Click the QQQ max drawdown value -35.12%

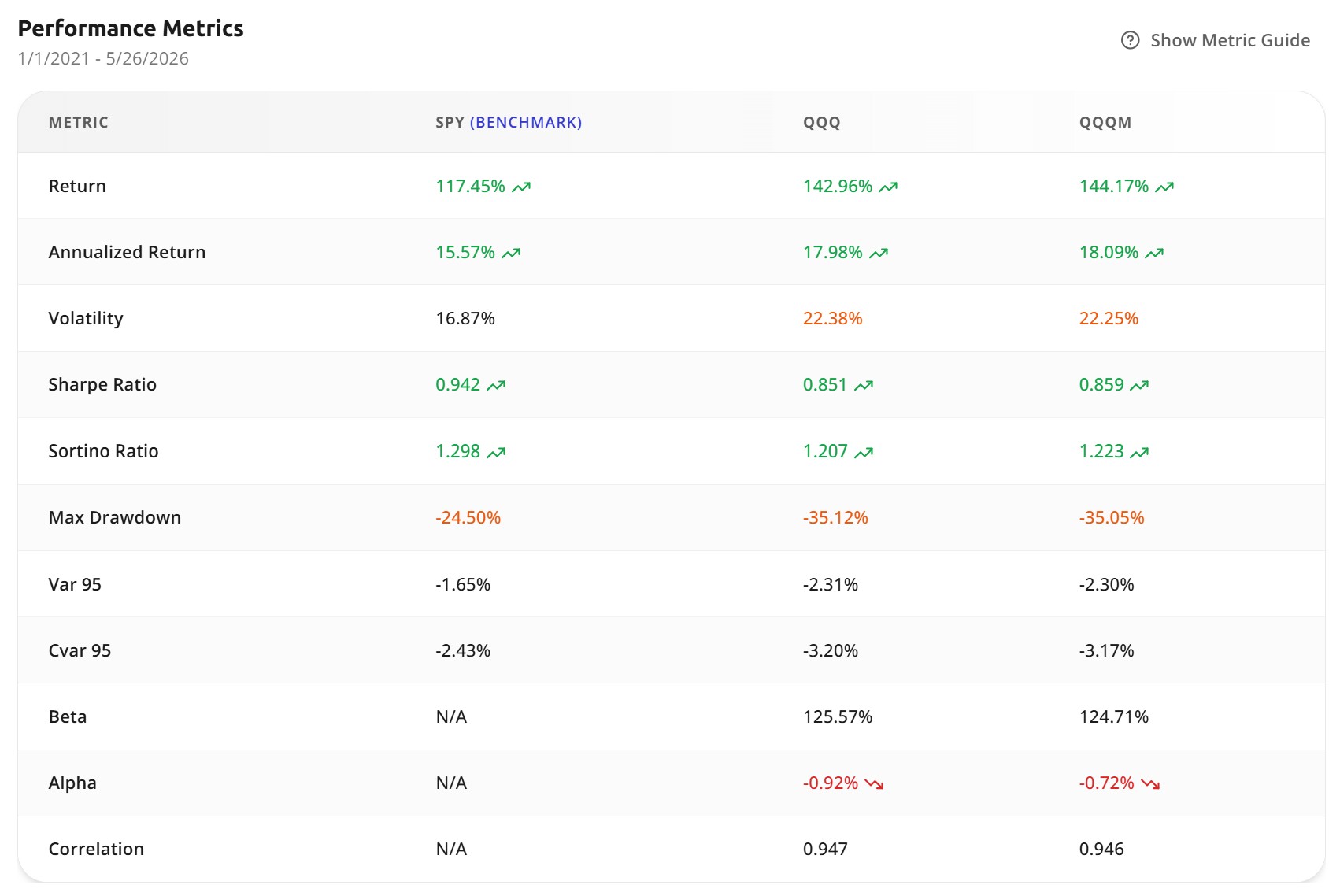pos(835,517)
